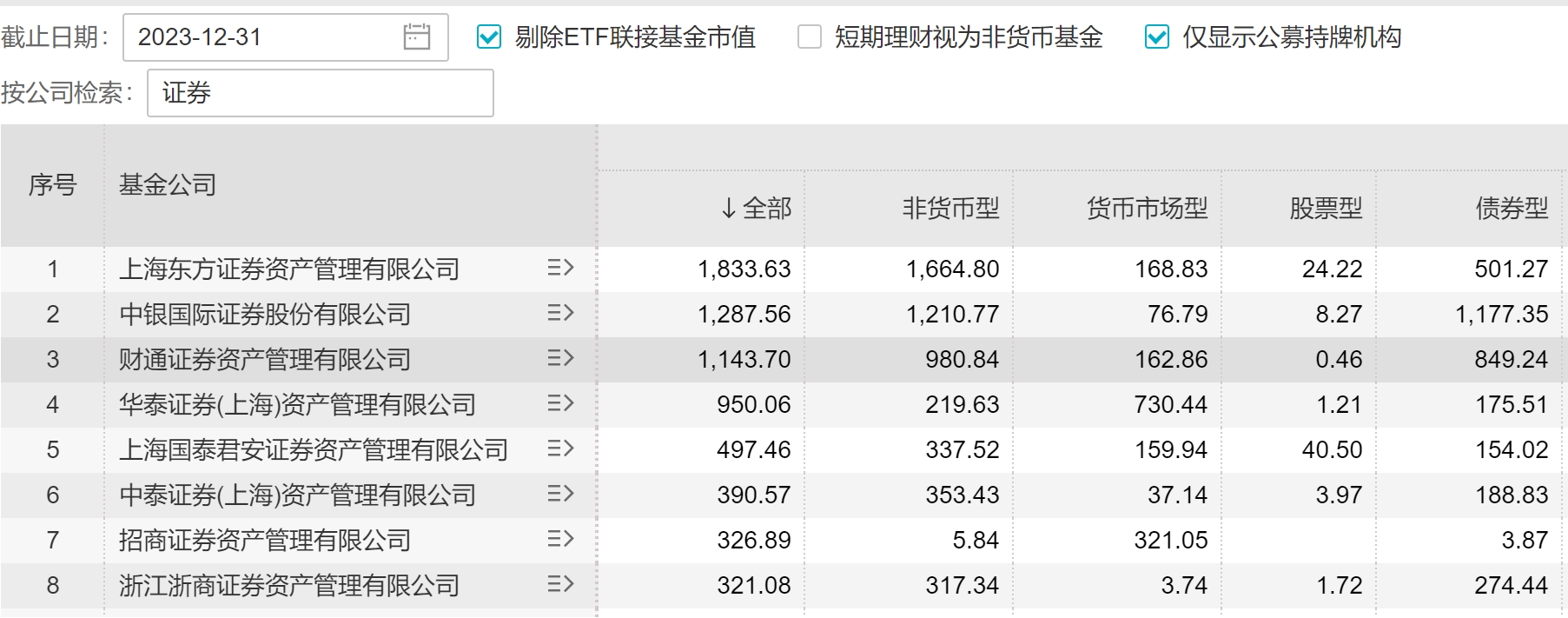The height and width of the screenshot is (618, 1568).
Task: Sort table by 非货币型 column
Action: (x=950, y=209)
